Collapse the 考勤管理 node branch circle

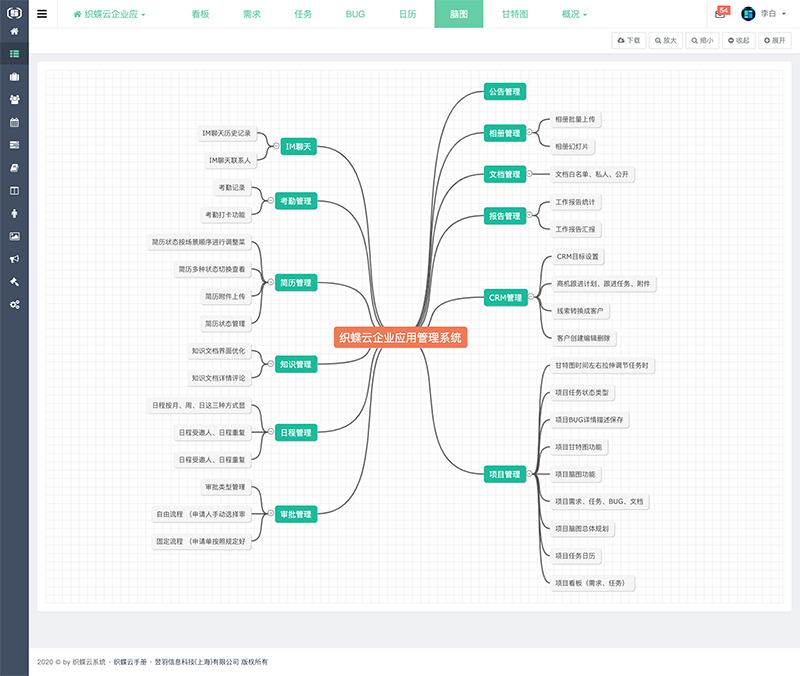pos(267,201)
